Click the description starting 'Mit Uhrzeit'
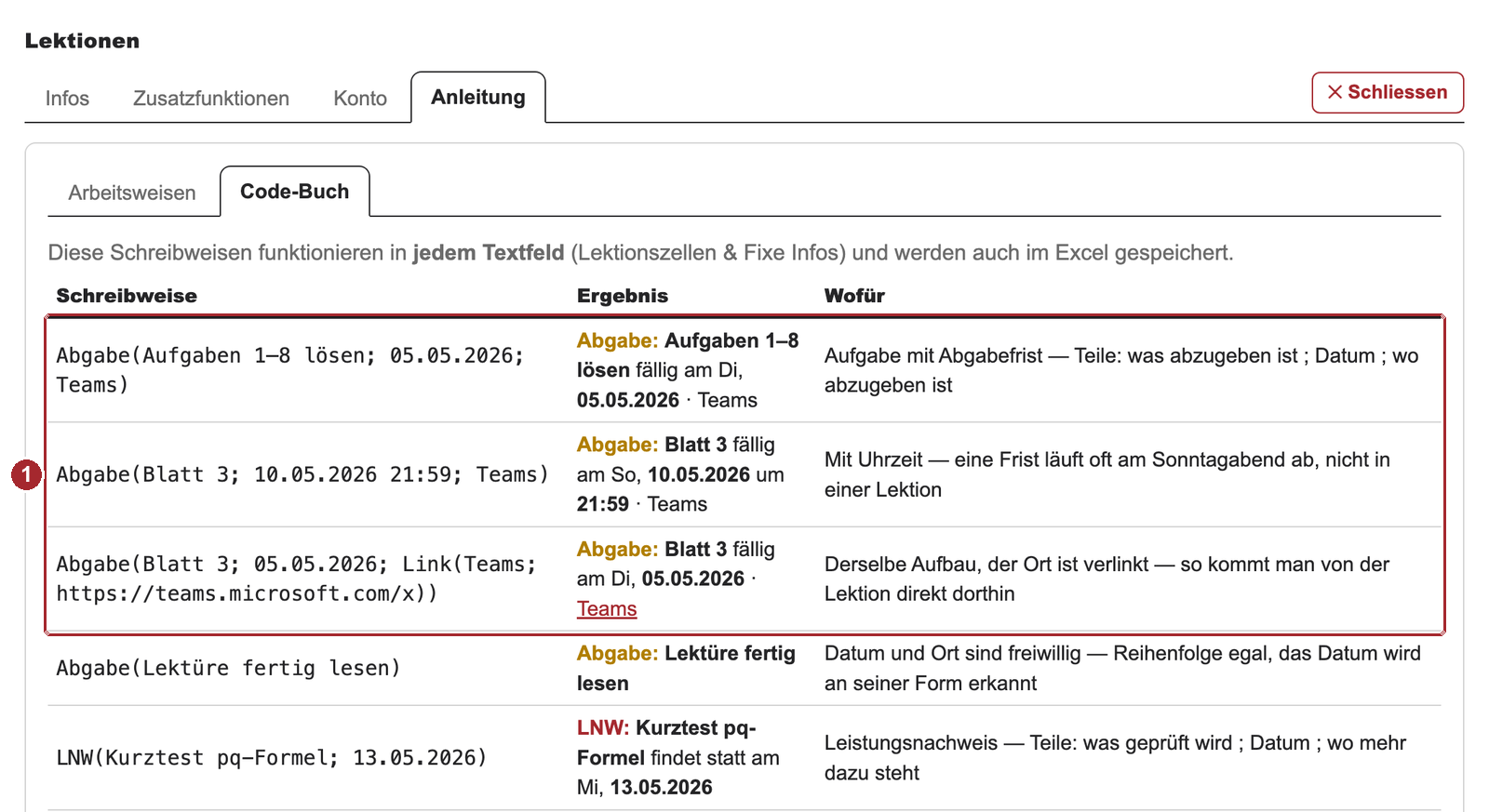Viewport: 1489px width, 812px height. 1107,474
